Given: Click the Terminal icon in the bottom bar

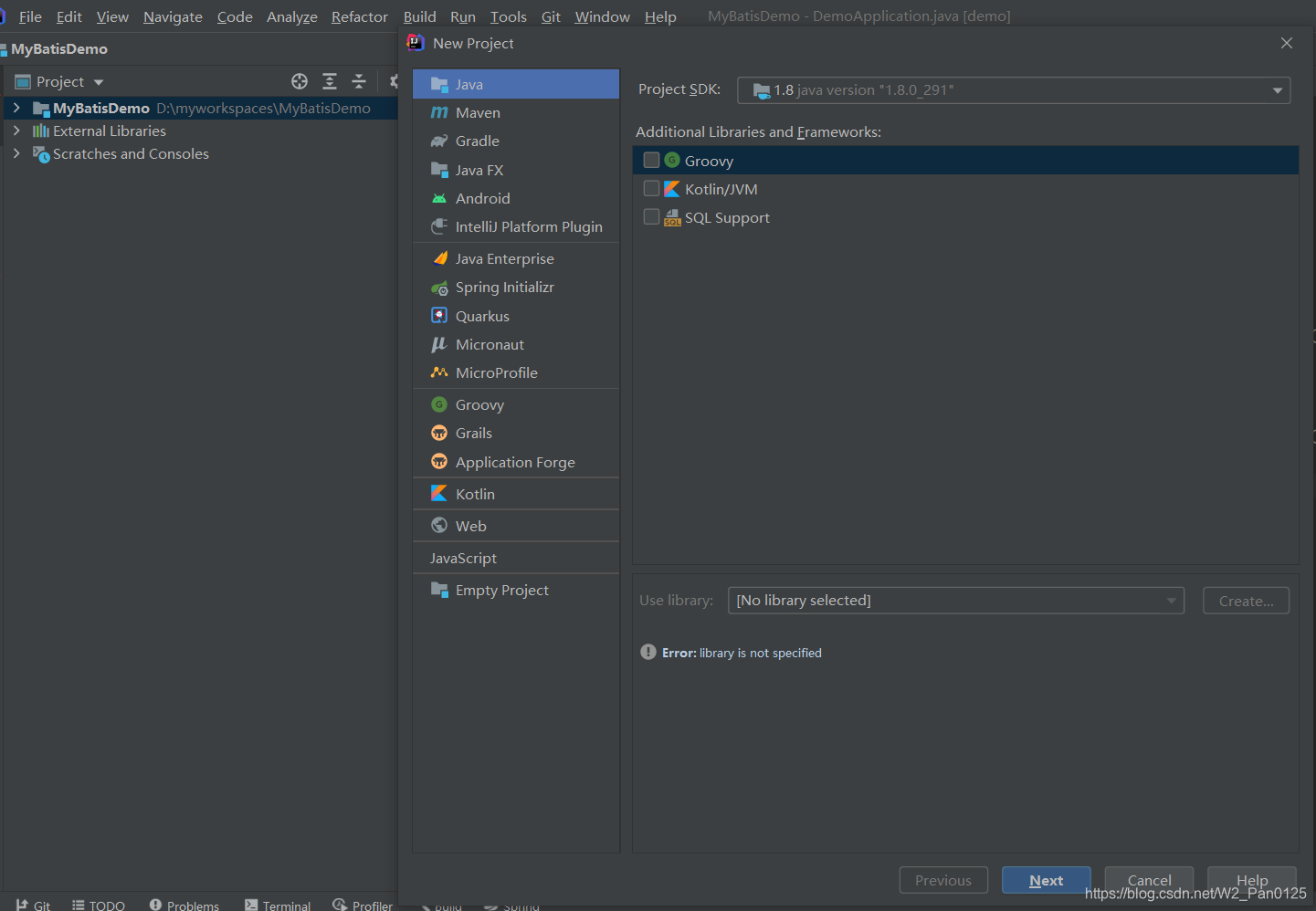Looking at the screenshot, I should (251, 905).
